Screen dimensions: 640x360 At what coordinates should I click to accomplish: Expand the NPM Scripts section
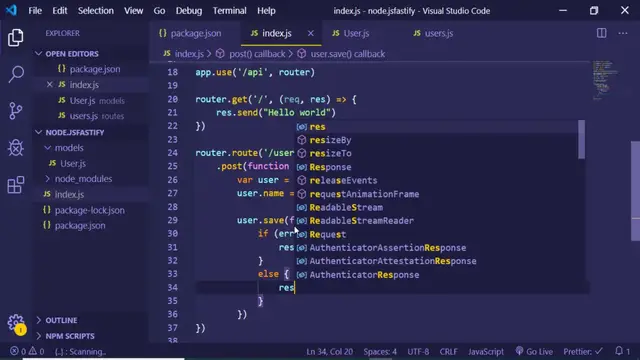[70, 336]
